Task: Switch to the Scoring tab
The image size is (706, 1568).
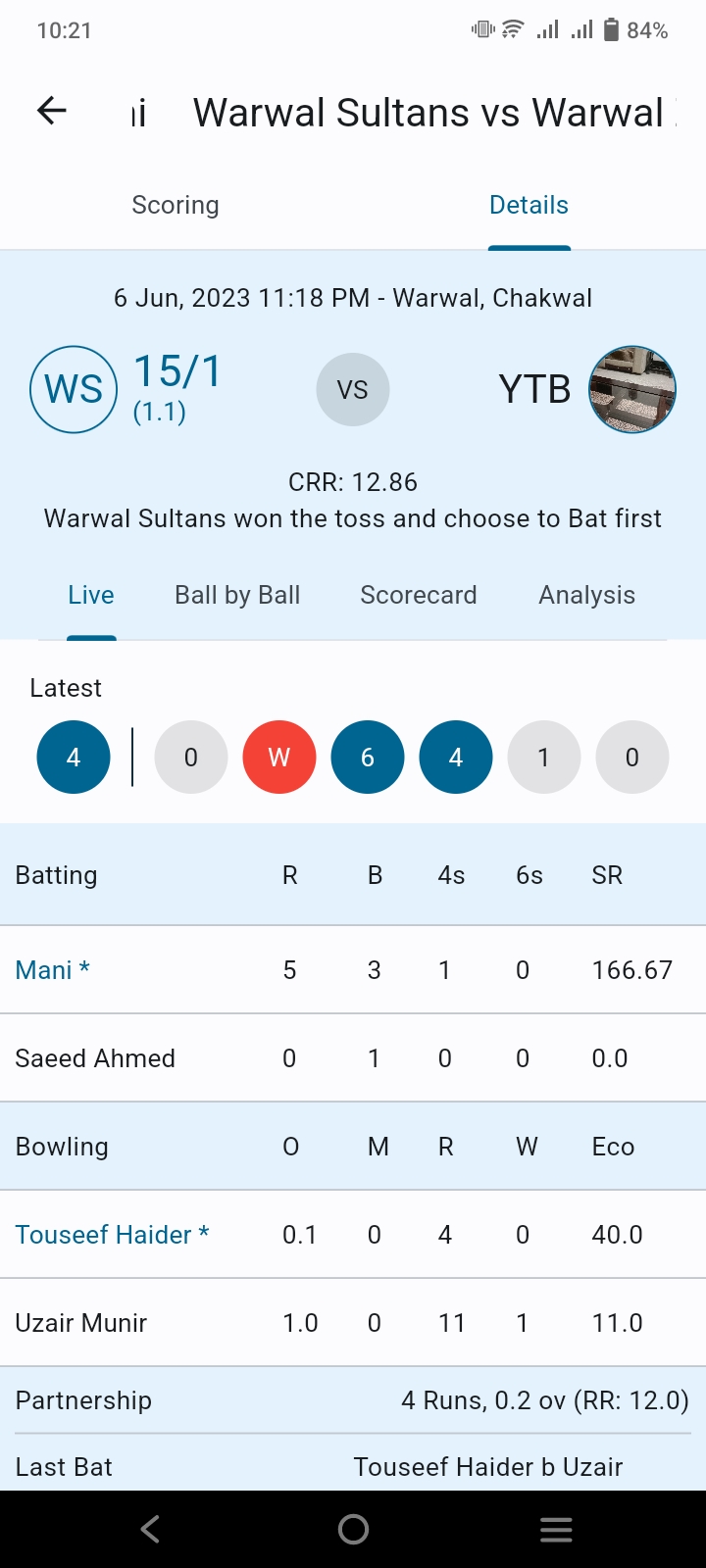Action: (176, 205)
